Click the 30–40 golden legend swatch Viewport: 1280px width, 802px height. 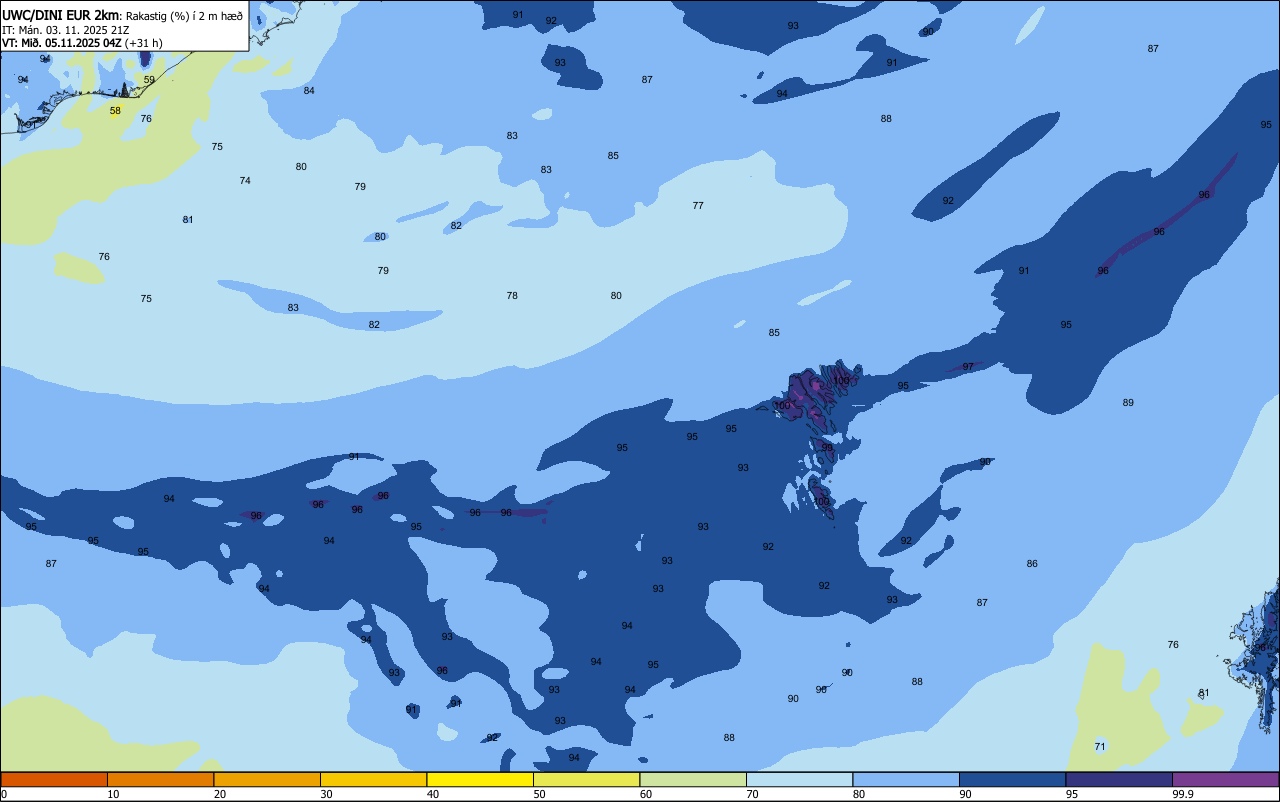pos(373,779)
